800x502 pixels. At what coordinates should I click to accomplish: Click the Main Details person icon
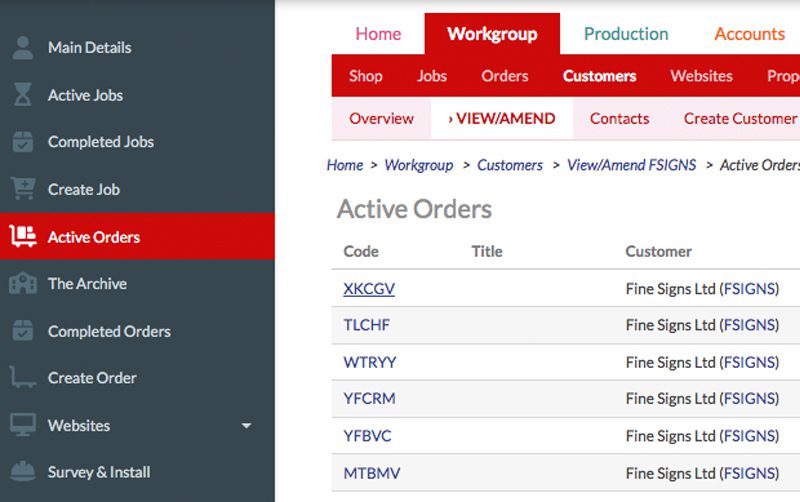22,48
